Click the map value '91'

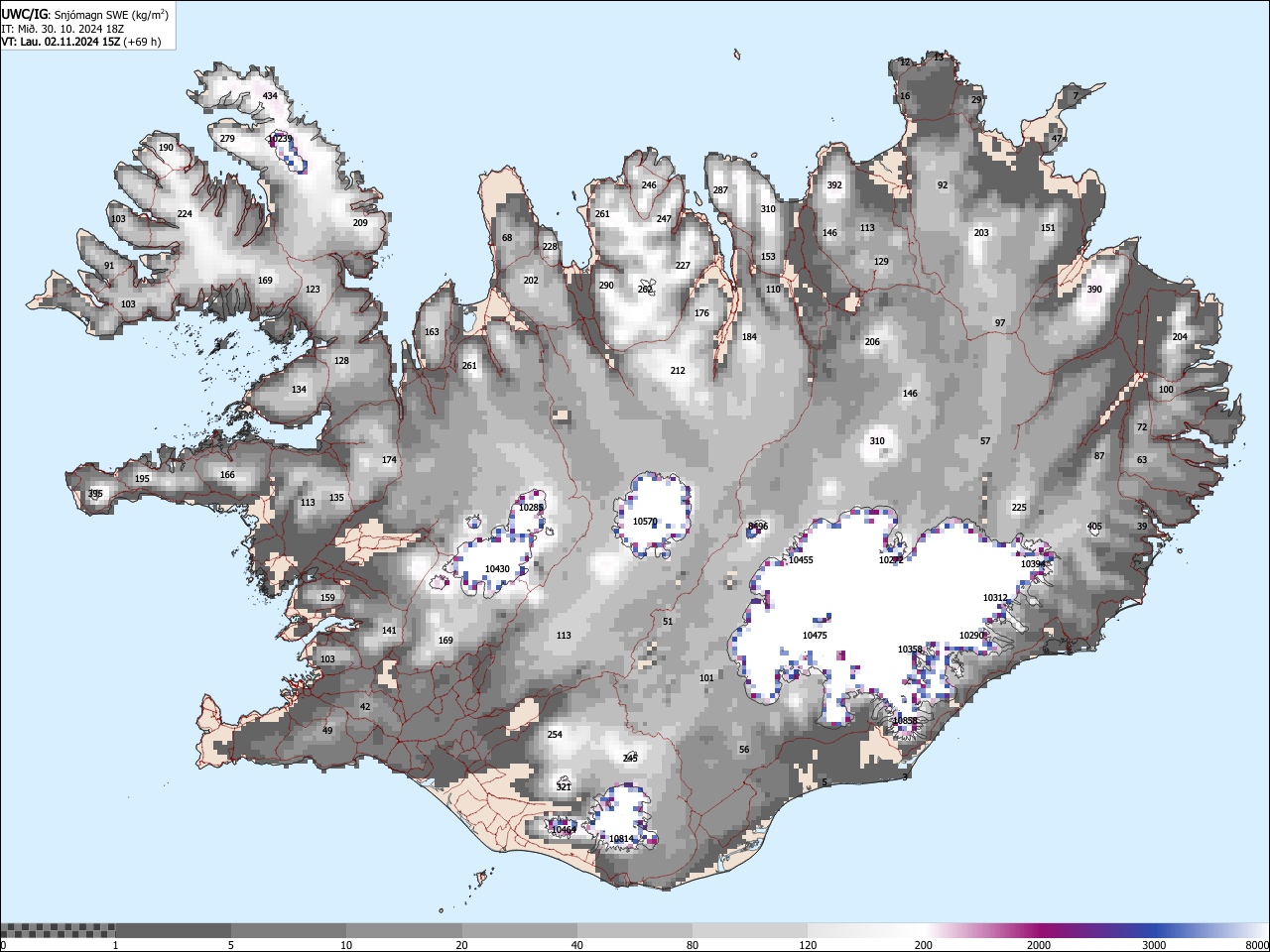pos(109,266)
